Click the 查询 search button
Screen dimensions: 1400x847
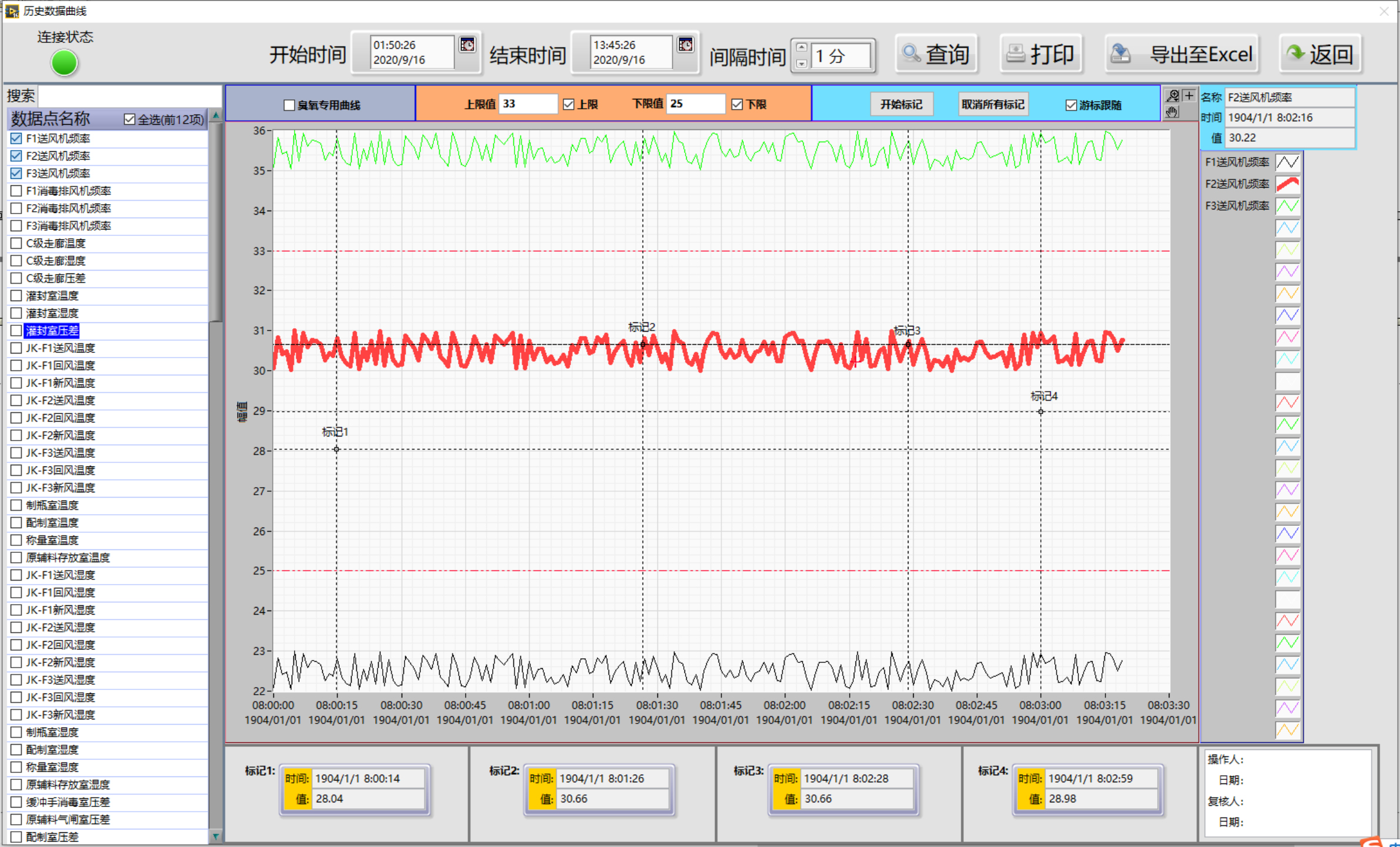point(936,54)
